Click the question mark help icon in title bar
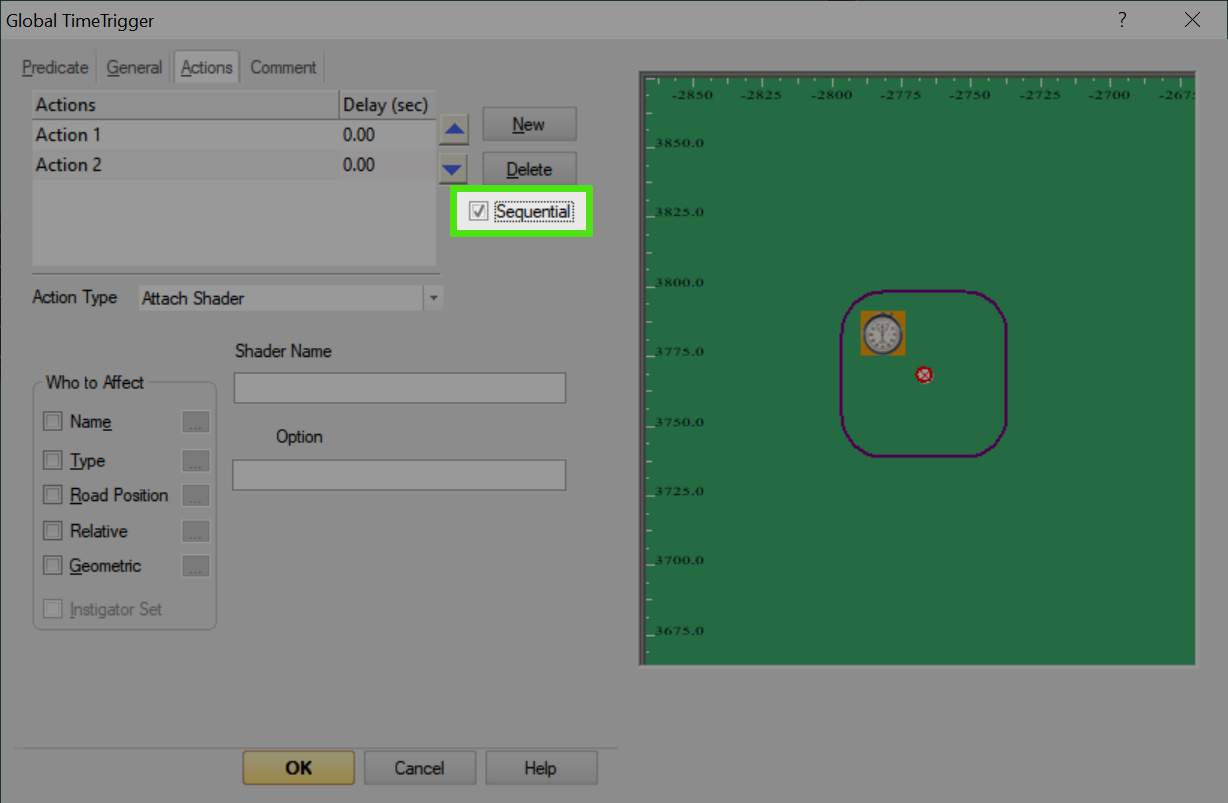Image resolution: width=1228 pixels, height=803 pixels. tap(1123, 20)
